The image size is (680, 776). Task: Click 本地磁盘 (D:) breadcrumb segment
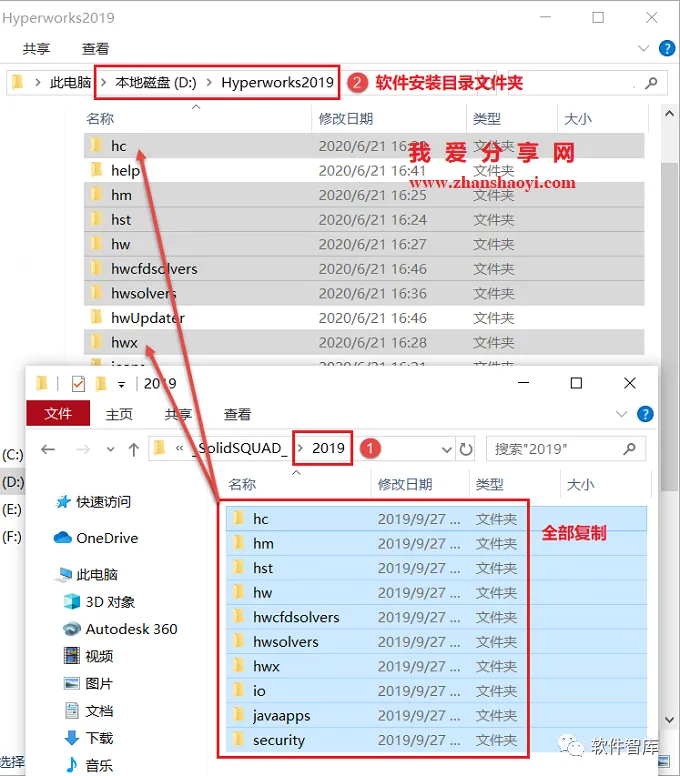pyautogui.click(x=156, y=82)
